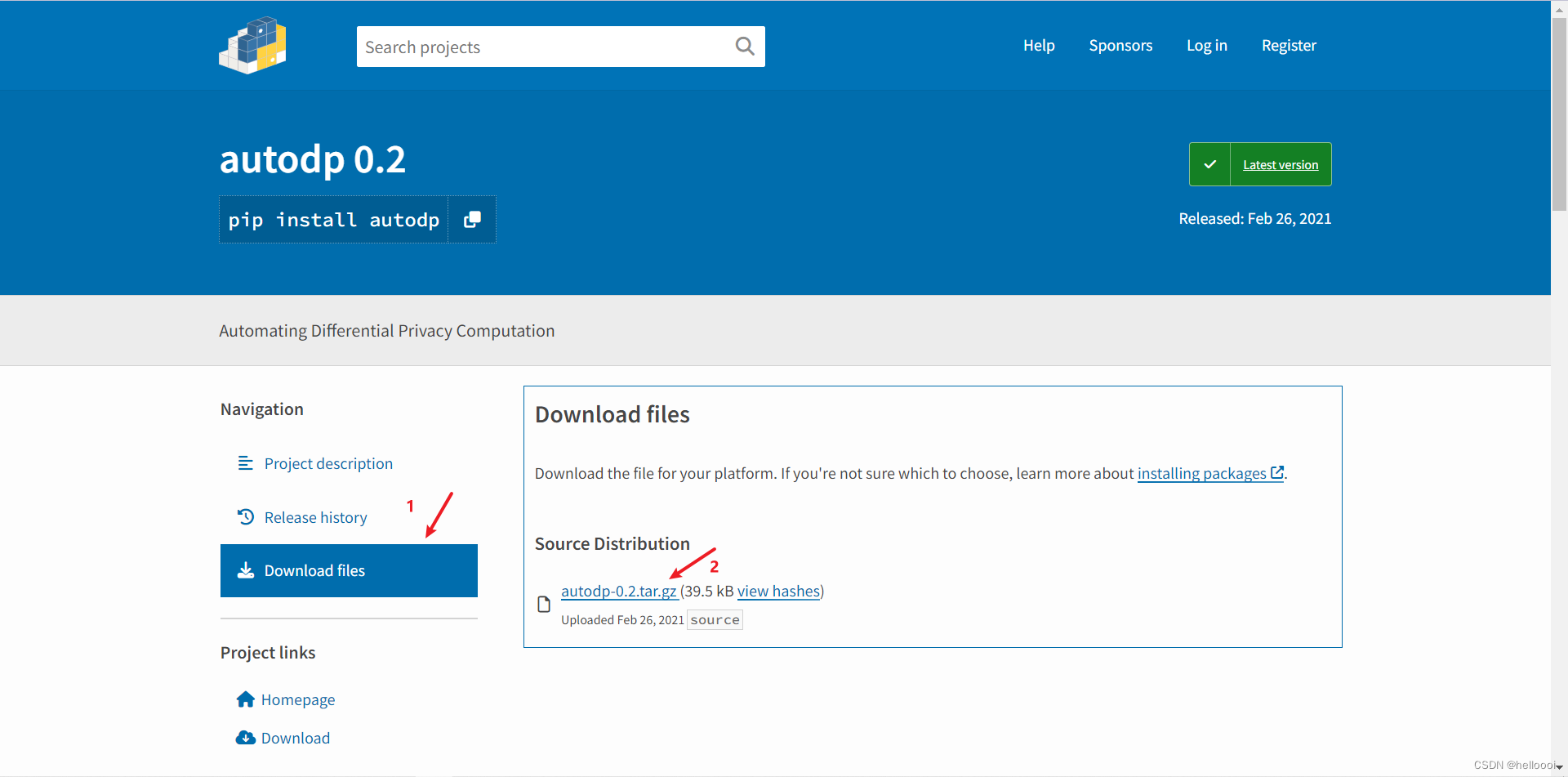Click the PyPI logo
1568x777 pixels.
pyautogui.click(x=252, y=45)
